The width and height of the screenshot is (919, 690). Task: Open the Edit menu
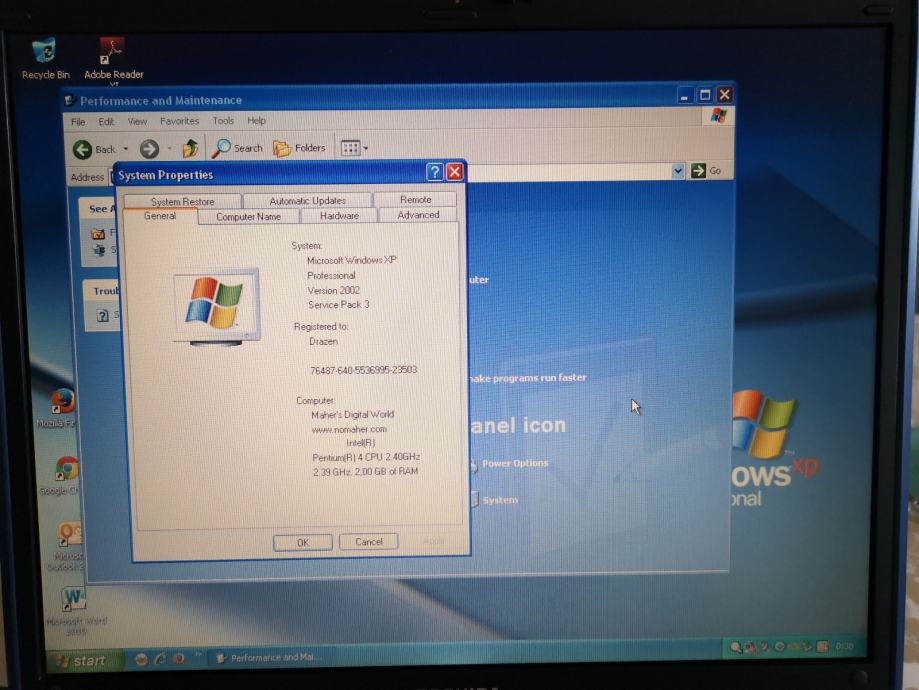[106, 121]
